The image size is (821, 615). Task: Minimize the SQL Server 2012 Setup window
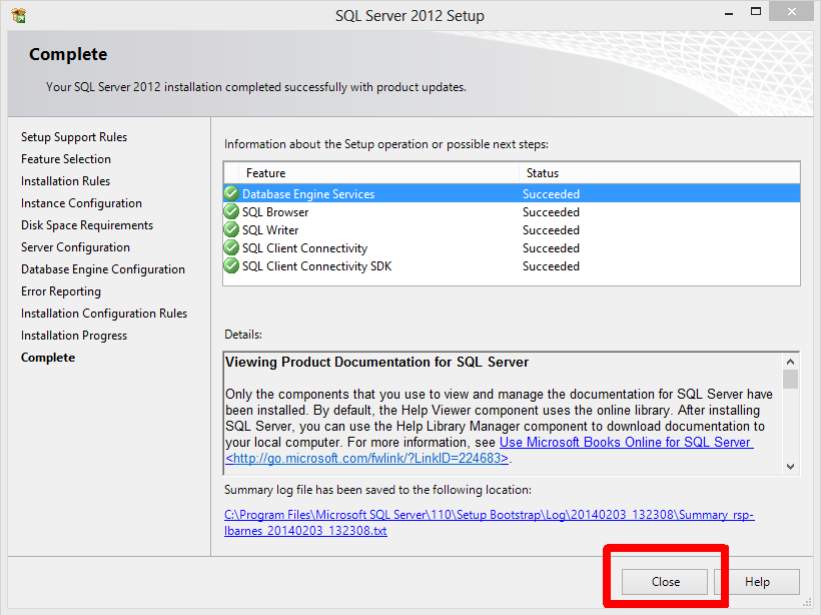(728, 13)
